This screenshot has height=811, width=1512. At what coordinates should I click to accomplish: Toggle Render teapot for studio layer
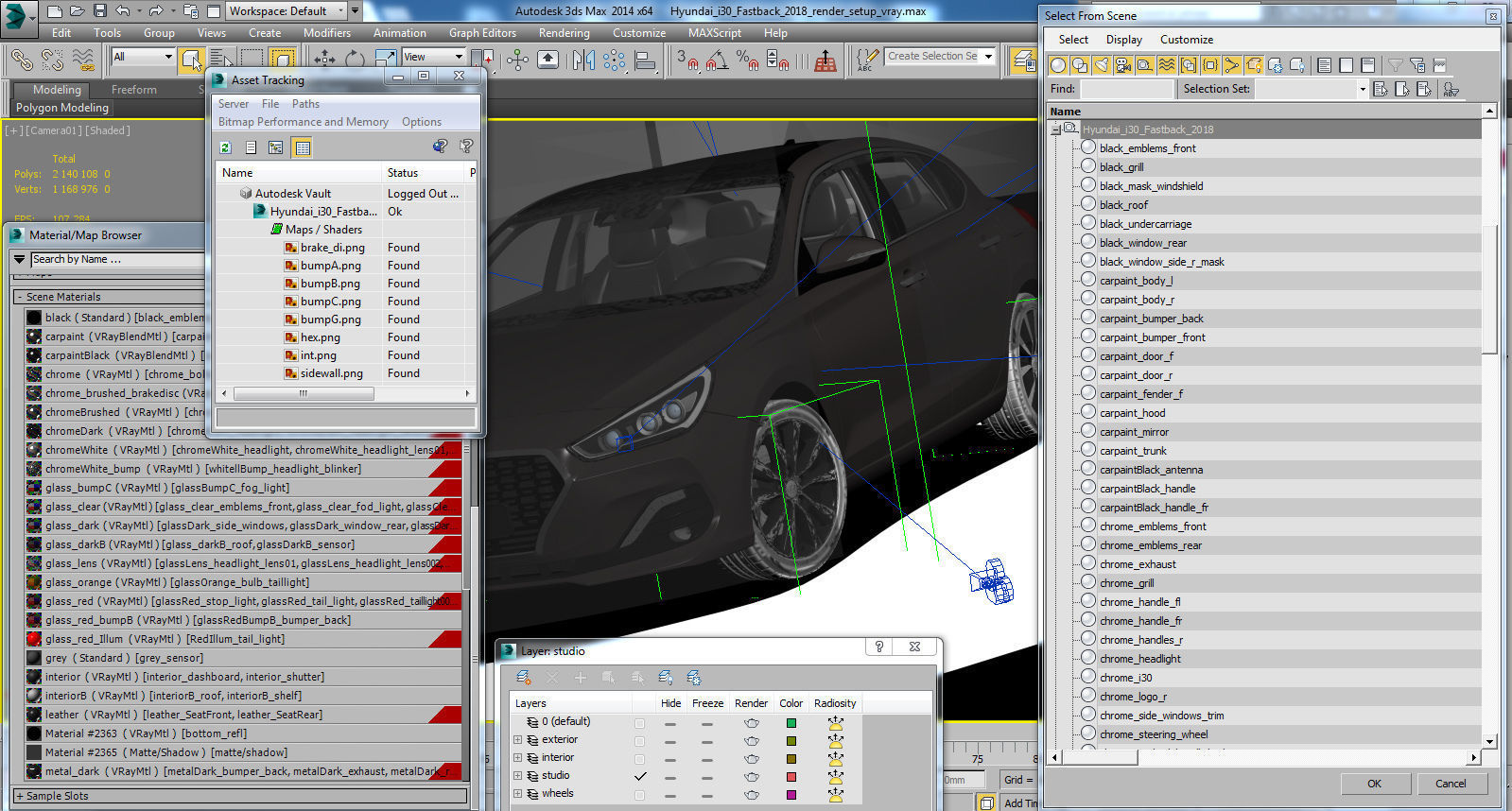pos(752,776)
